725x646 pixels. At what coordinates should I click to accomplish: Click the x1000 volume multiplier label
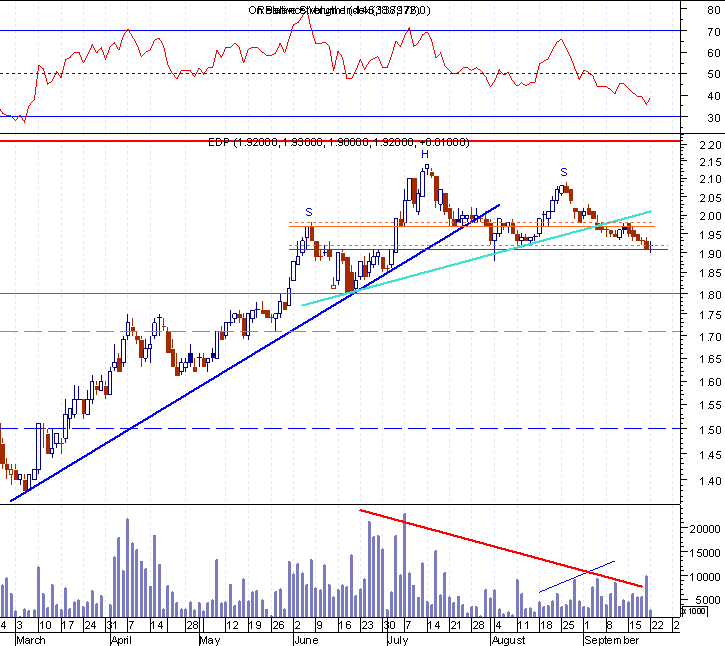click(695, 611)
